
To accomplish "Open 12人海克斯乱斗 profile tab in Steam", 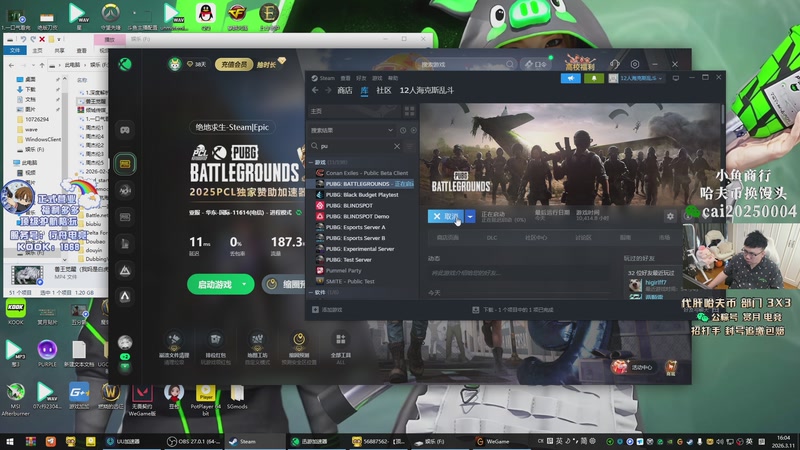I will point(427,90).
